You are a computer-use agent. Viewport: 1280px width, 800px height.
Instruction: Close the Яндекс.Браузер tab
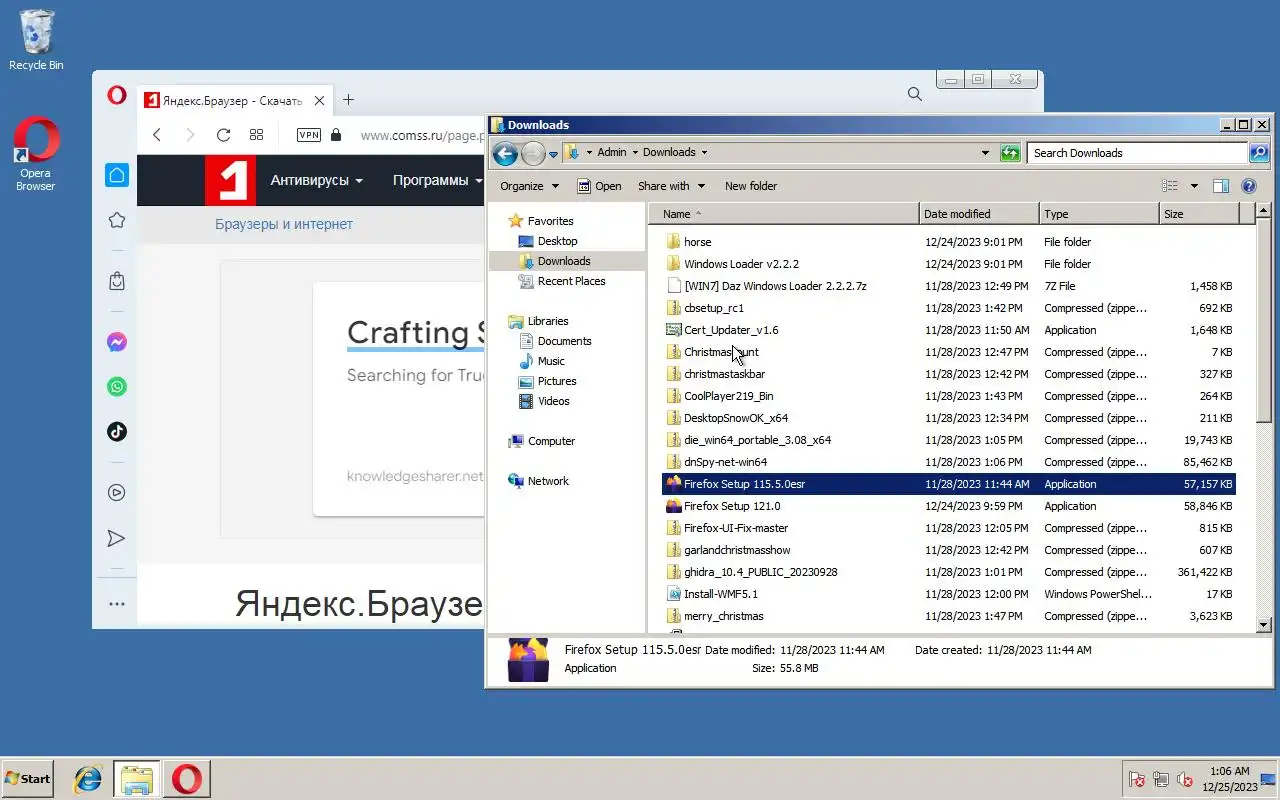[319, 100]
